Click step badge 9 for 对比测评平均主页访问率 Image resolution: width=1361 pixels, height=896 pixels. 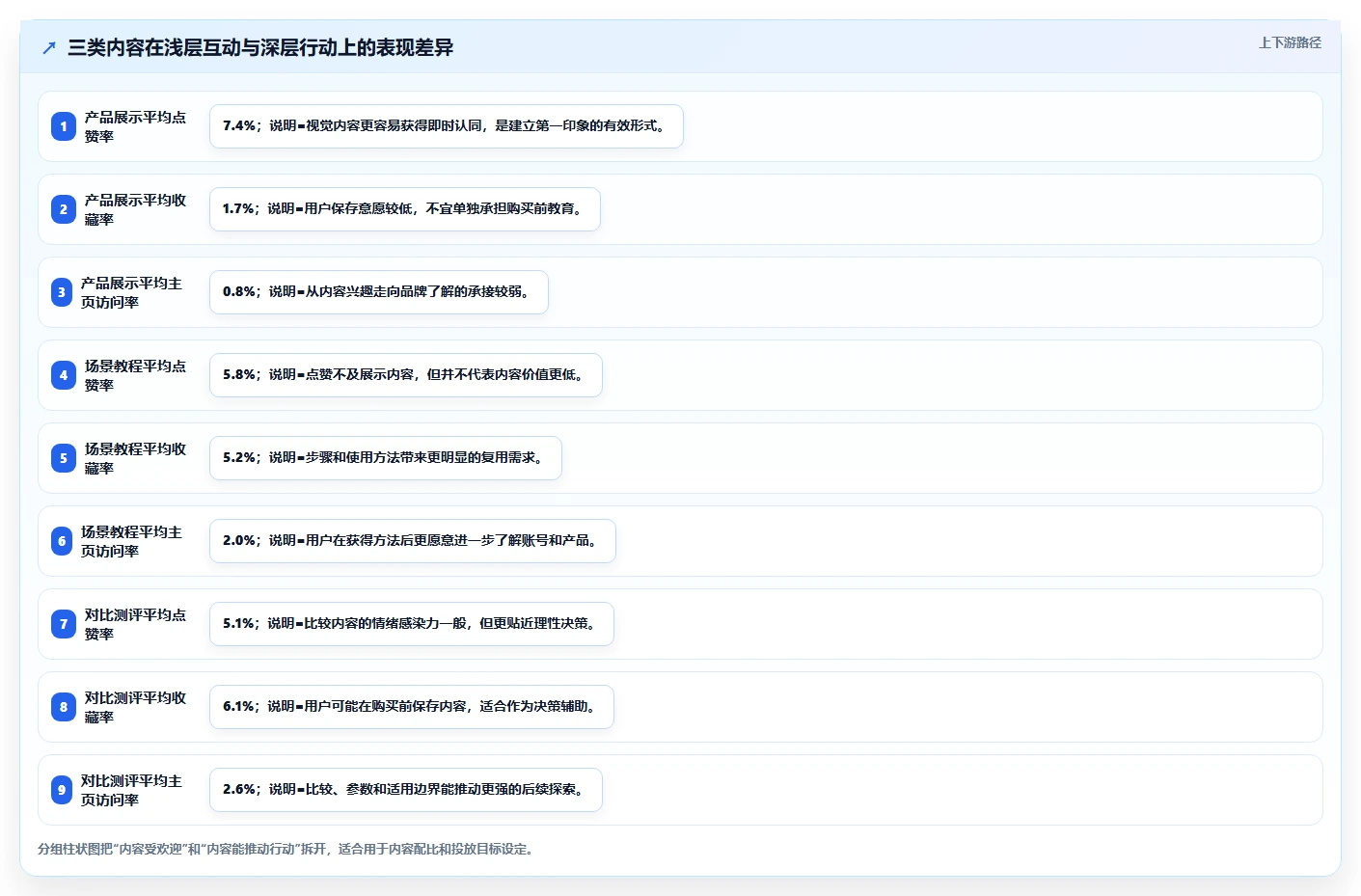62,790
